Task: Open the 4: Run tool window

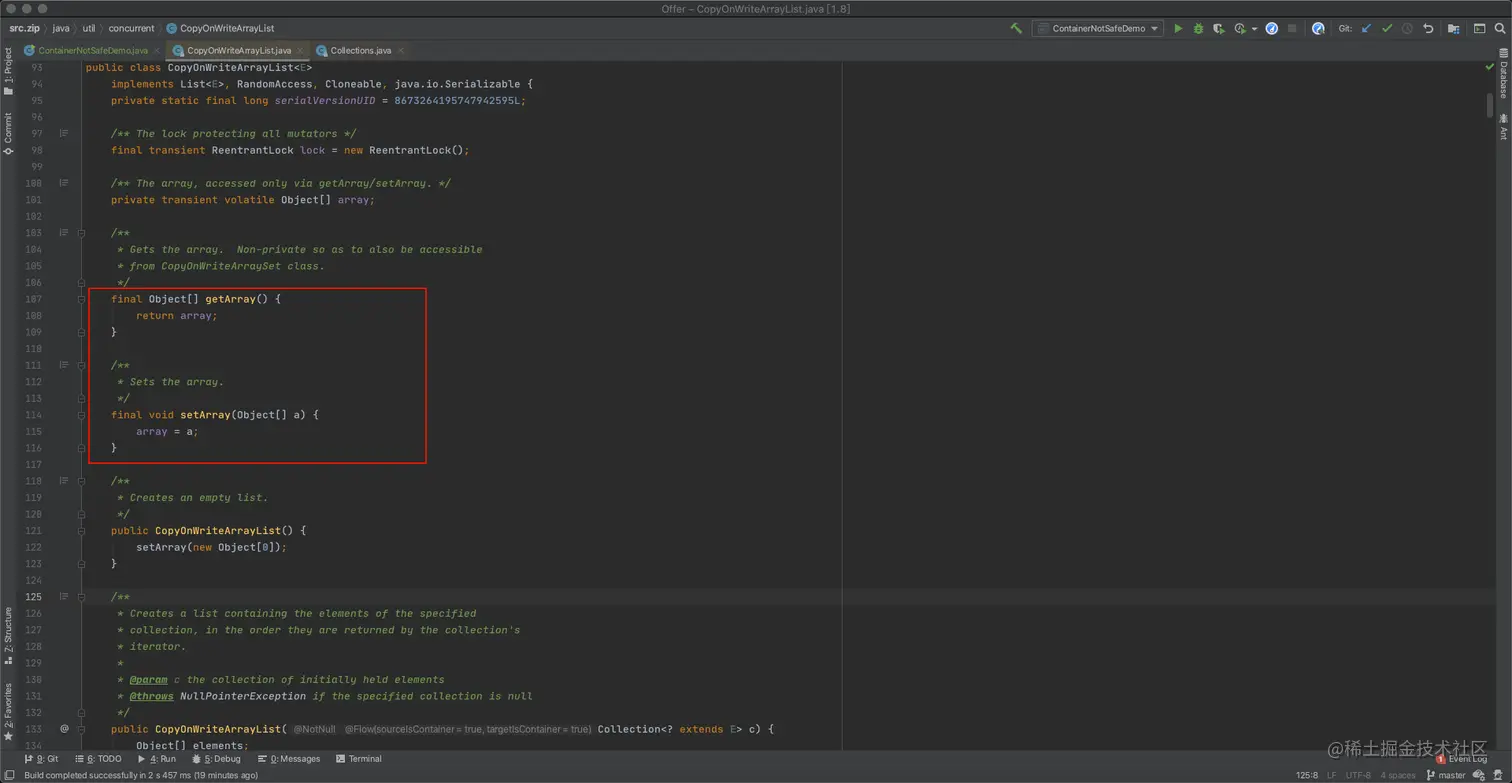Action: click(x=156, y=759)
